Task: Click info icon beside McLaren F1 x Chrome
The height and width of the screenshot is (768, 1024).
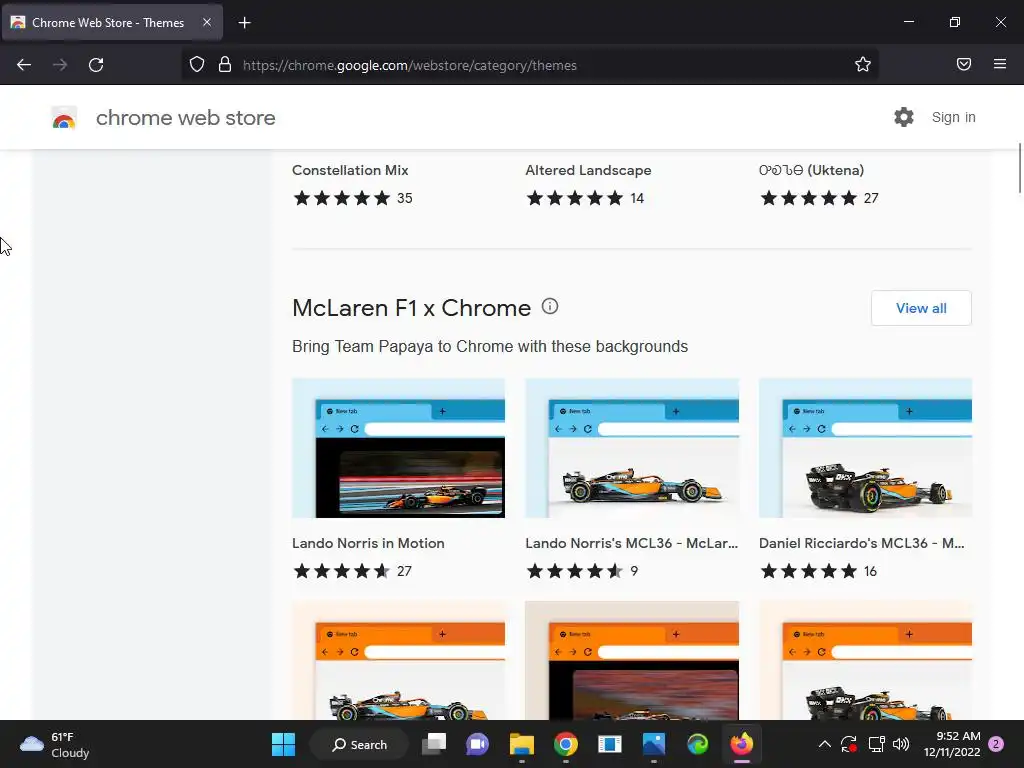Action: [550, 306]
